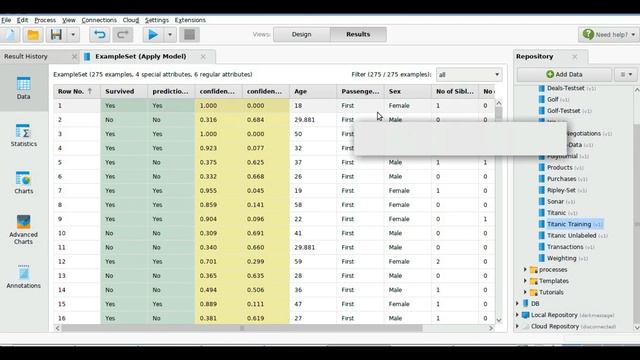Open the Connections menu
The height and width of the screenshot is (360, 640).
99,20
